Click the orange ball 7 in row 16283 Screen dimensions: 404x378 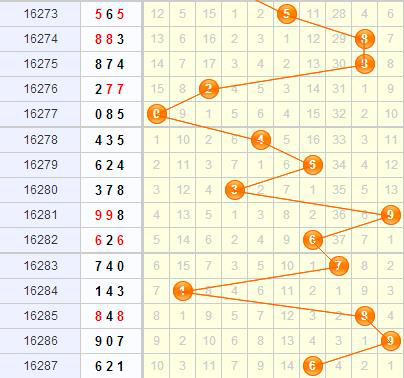(339, 266)
